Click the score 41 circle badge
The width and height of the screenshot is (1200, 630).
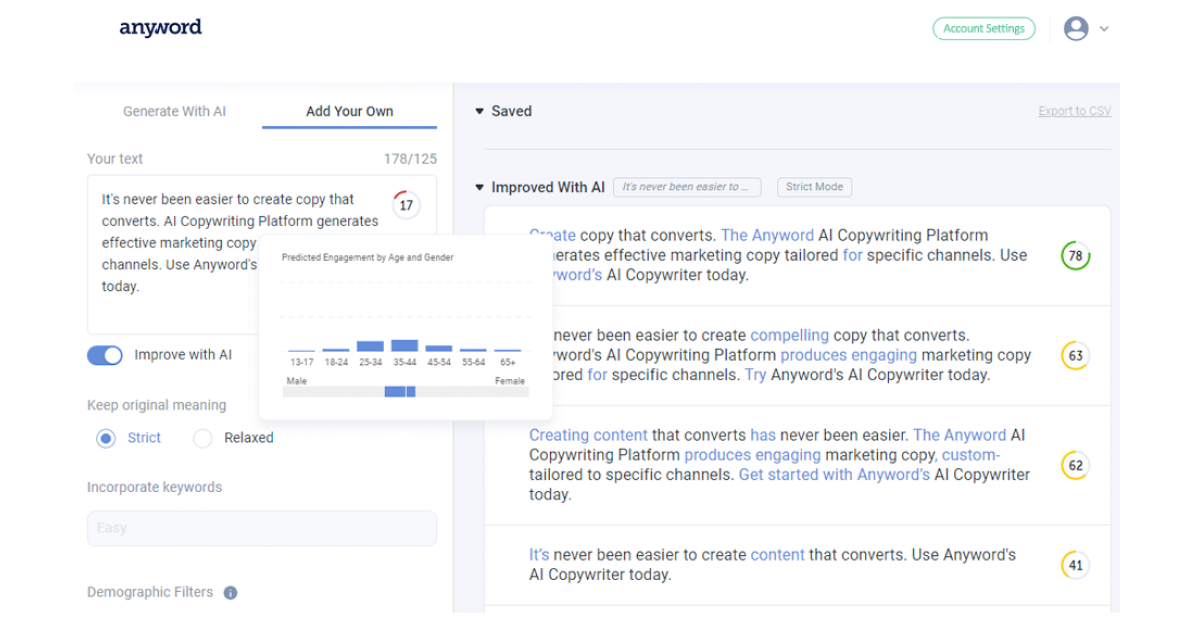pyautogui.click(x=1075, y=566)
